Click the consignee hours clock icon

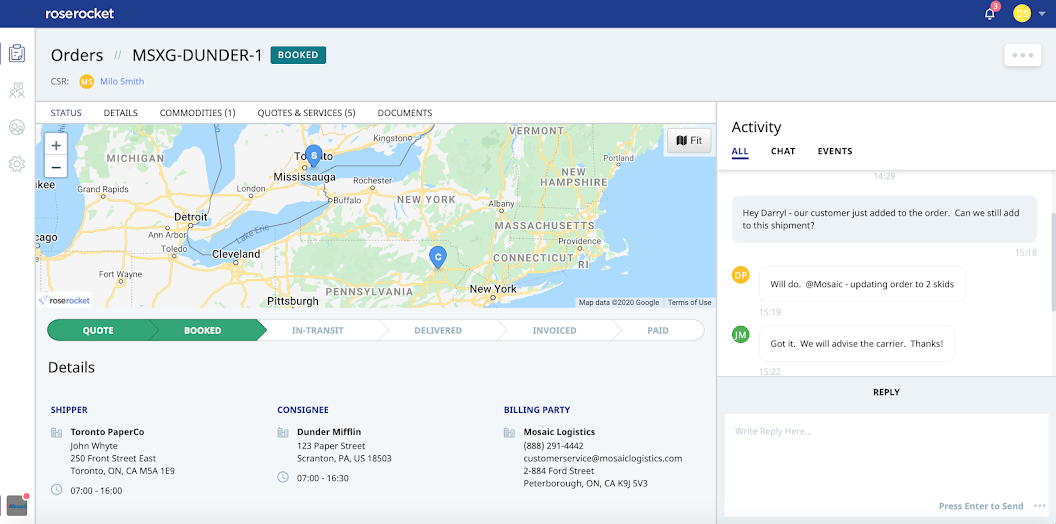tap(283, 477)
